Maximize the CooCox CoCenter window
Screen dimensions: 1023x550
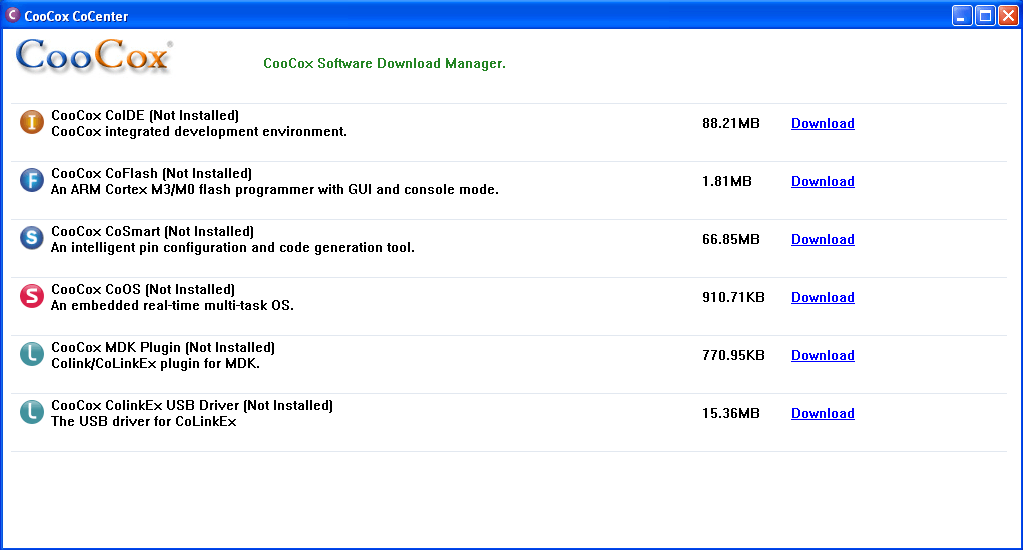985,15
